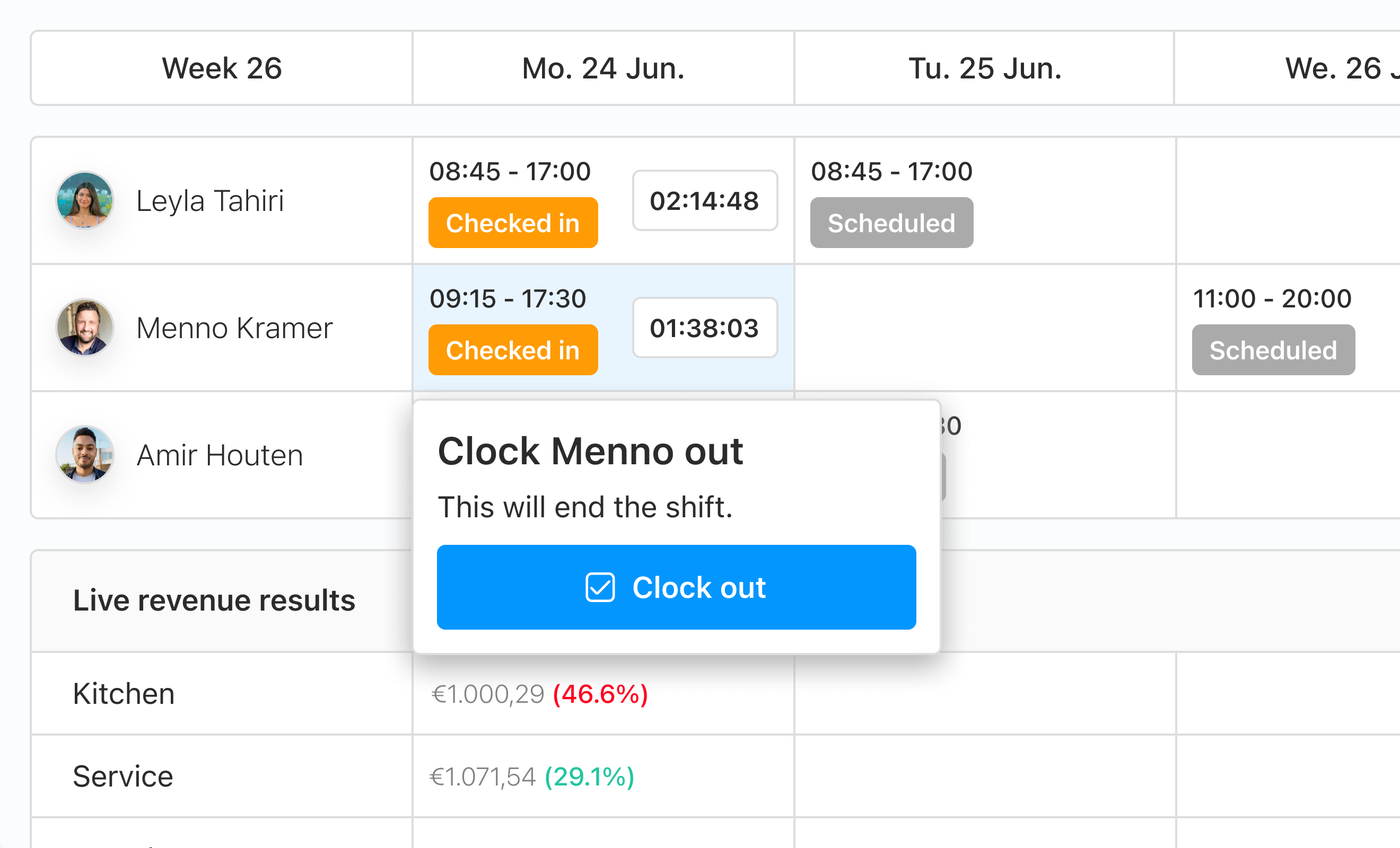Select Leyla's Scheduled badge for Tuesday
The height and width of the screenshot is (848, 1400).
891,223
